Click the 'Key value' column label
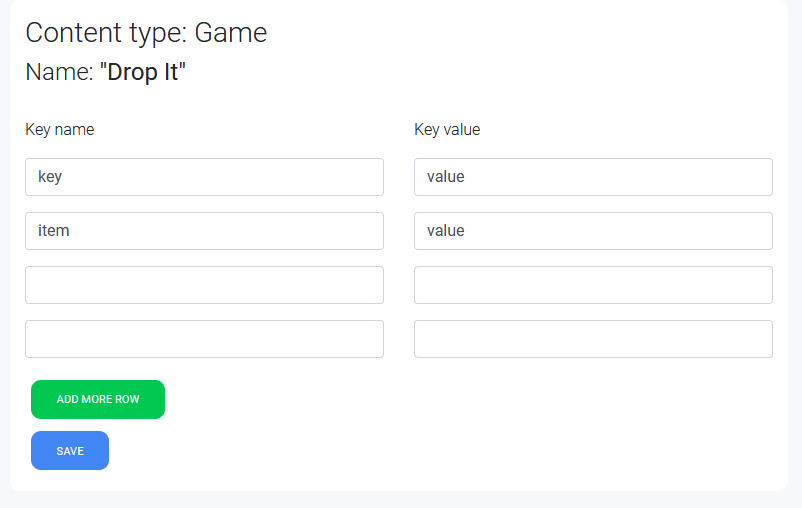This screenshot has height=508, width=802. point(447,129)
